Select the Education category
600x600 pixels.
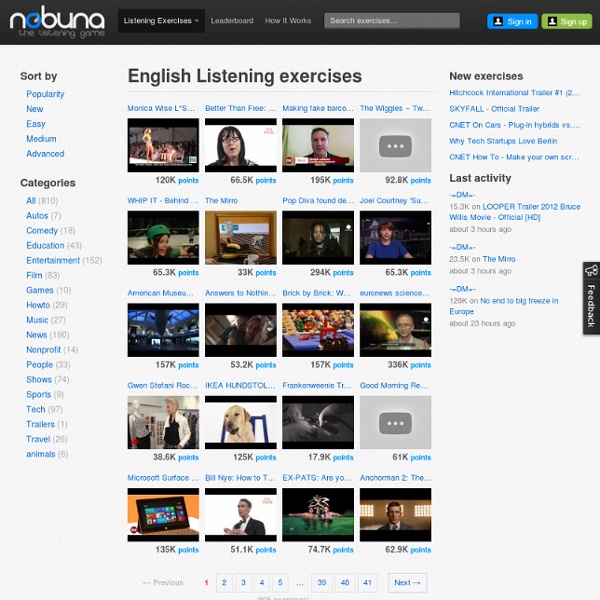pos(45,246)
